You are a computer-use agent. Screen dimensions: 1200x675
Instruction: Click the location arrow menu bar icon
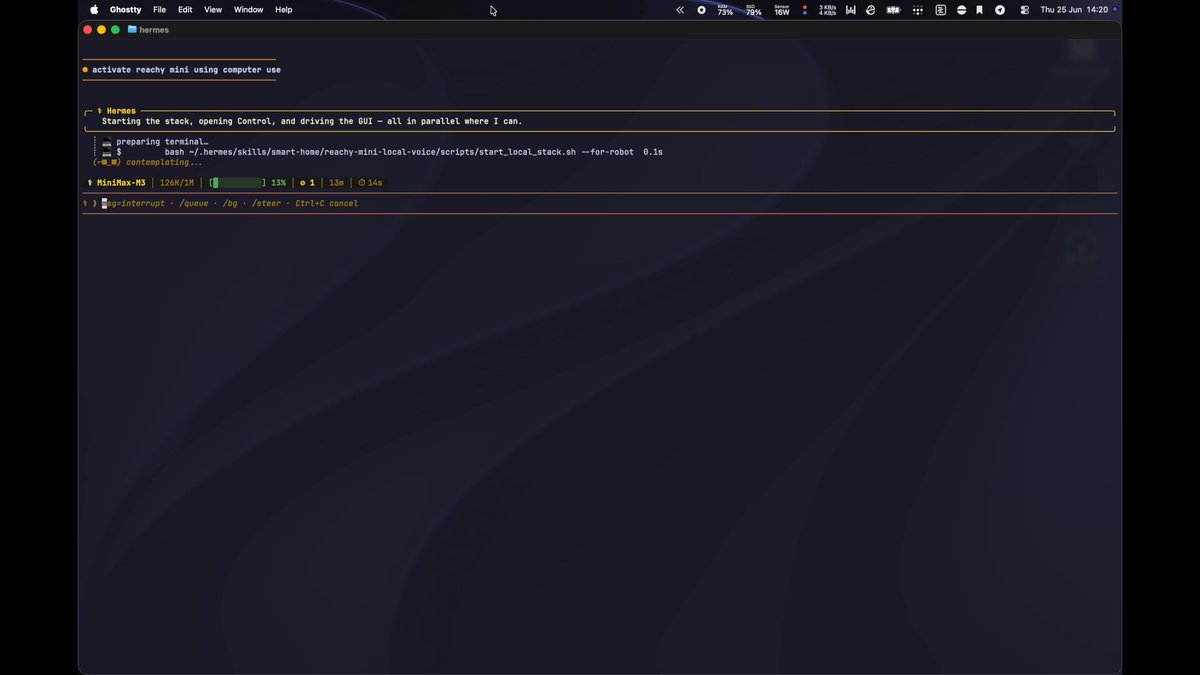tap(1000, 10)
